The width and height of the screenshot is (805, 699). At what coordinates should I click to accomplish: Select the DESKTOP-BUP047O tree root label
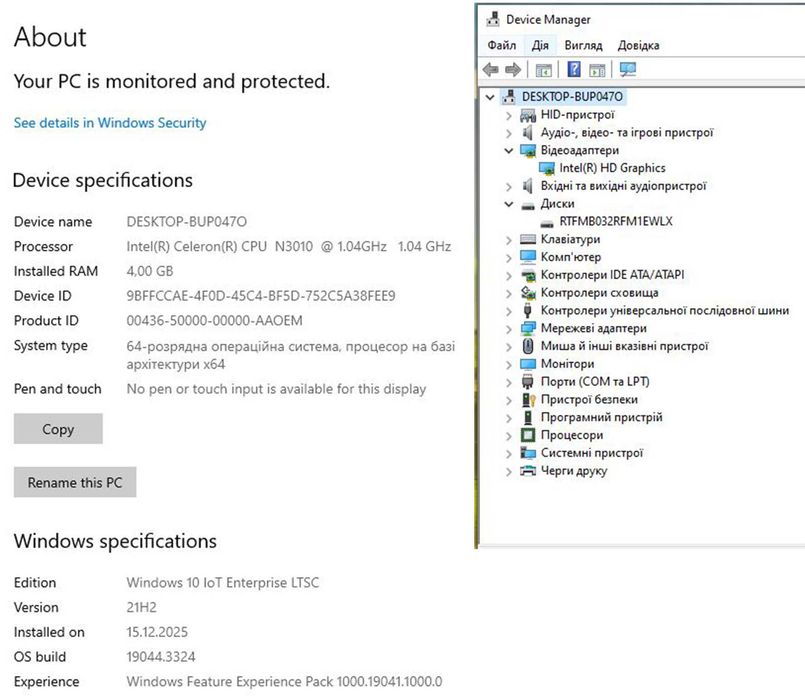pyautogui.click(x=572, y=96)
